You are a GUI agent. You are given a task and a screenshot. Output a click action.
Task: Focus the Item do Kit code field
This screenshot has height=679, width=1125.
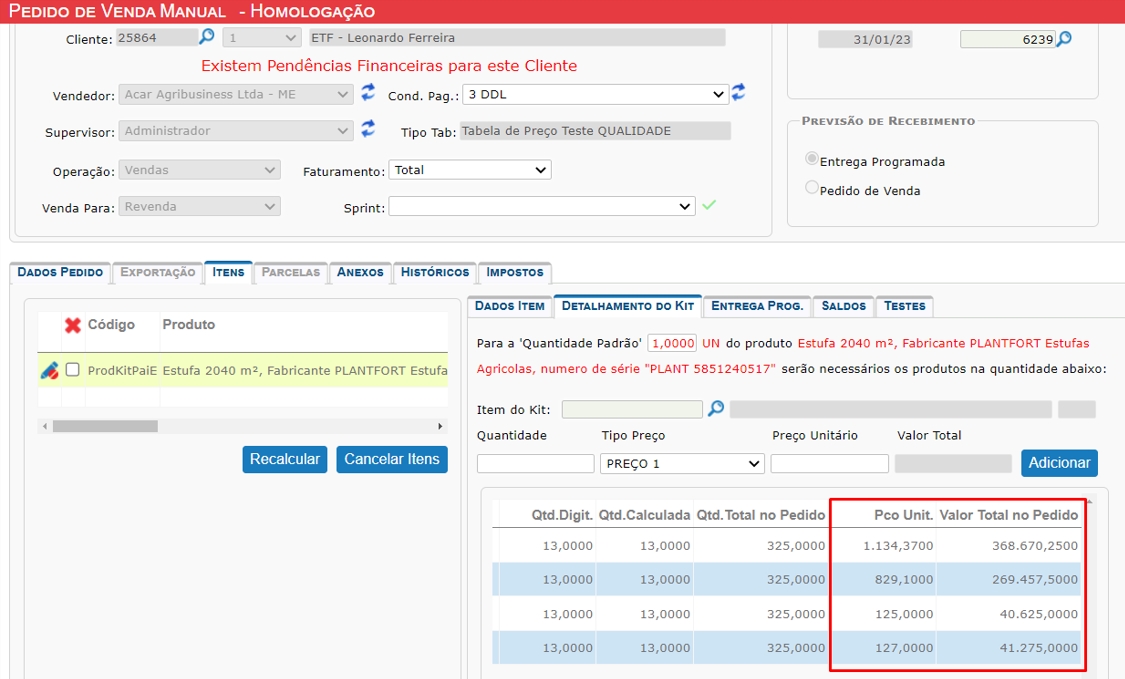[x=632, y=409]
